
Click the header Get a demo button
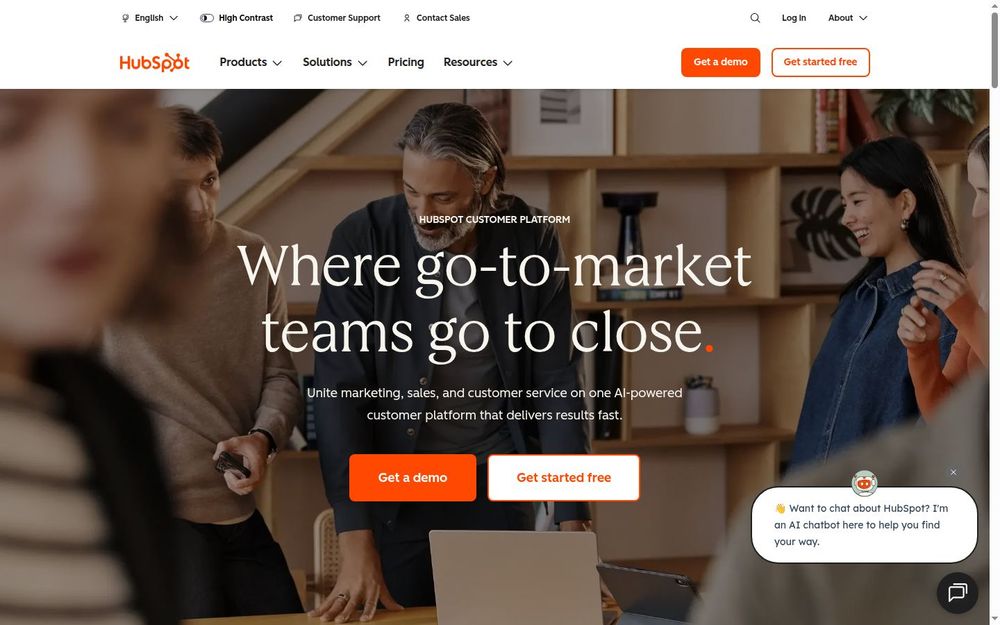coord(720,62)
